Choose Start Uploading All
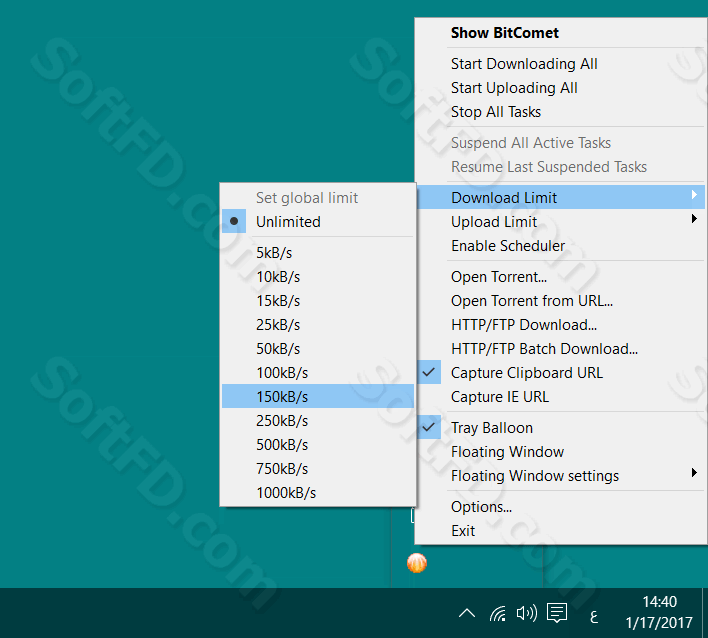The height and width of the screenshot is (638, 708). [560, 88]
